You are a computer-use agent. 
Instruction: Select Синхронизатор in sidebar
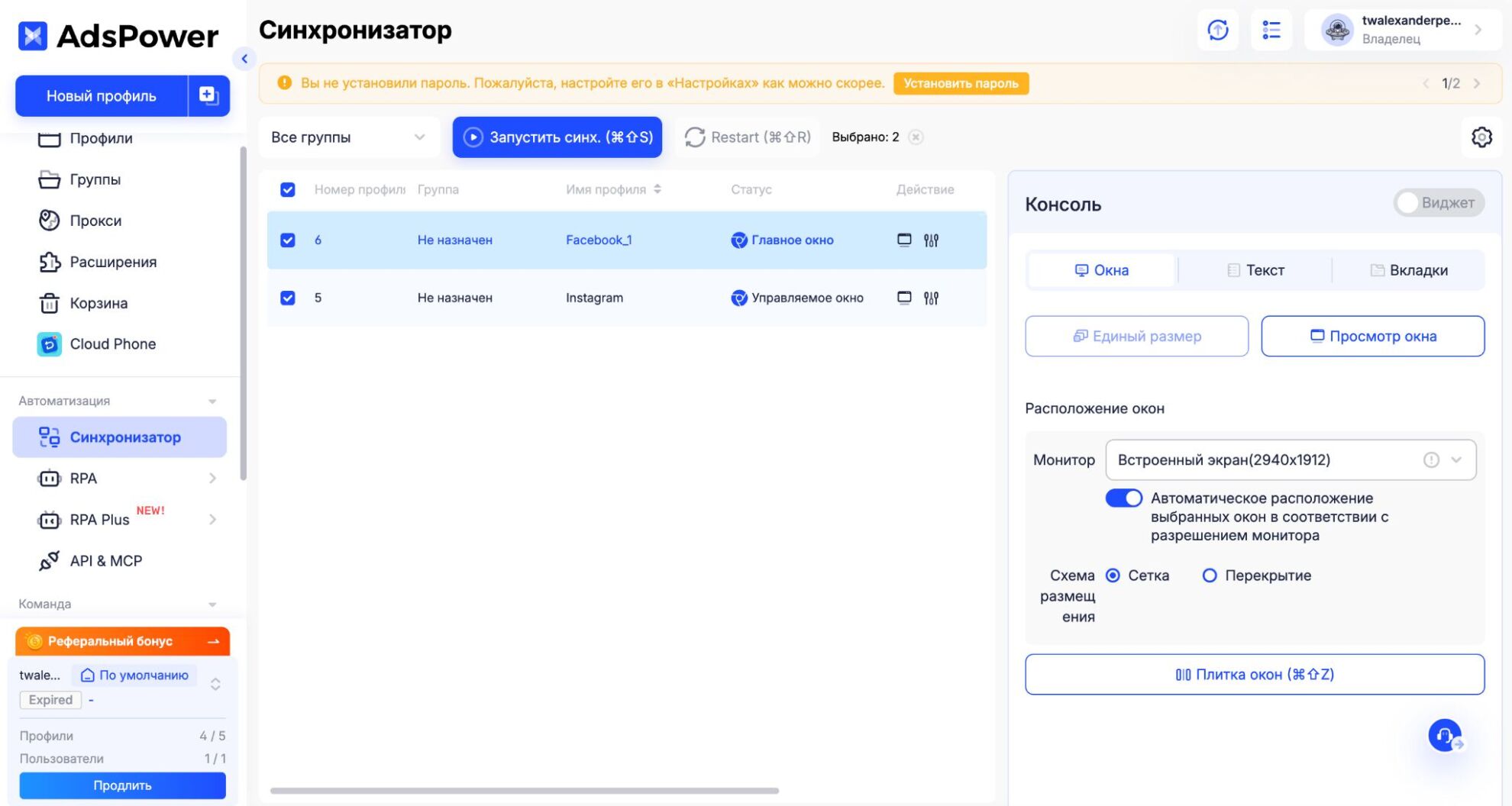(120, 437)
